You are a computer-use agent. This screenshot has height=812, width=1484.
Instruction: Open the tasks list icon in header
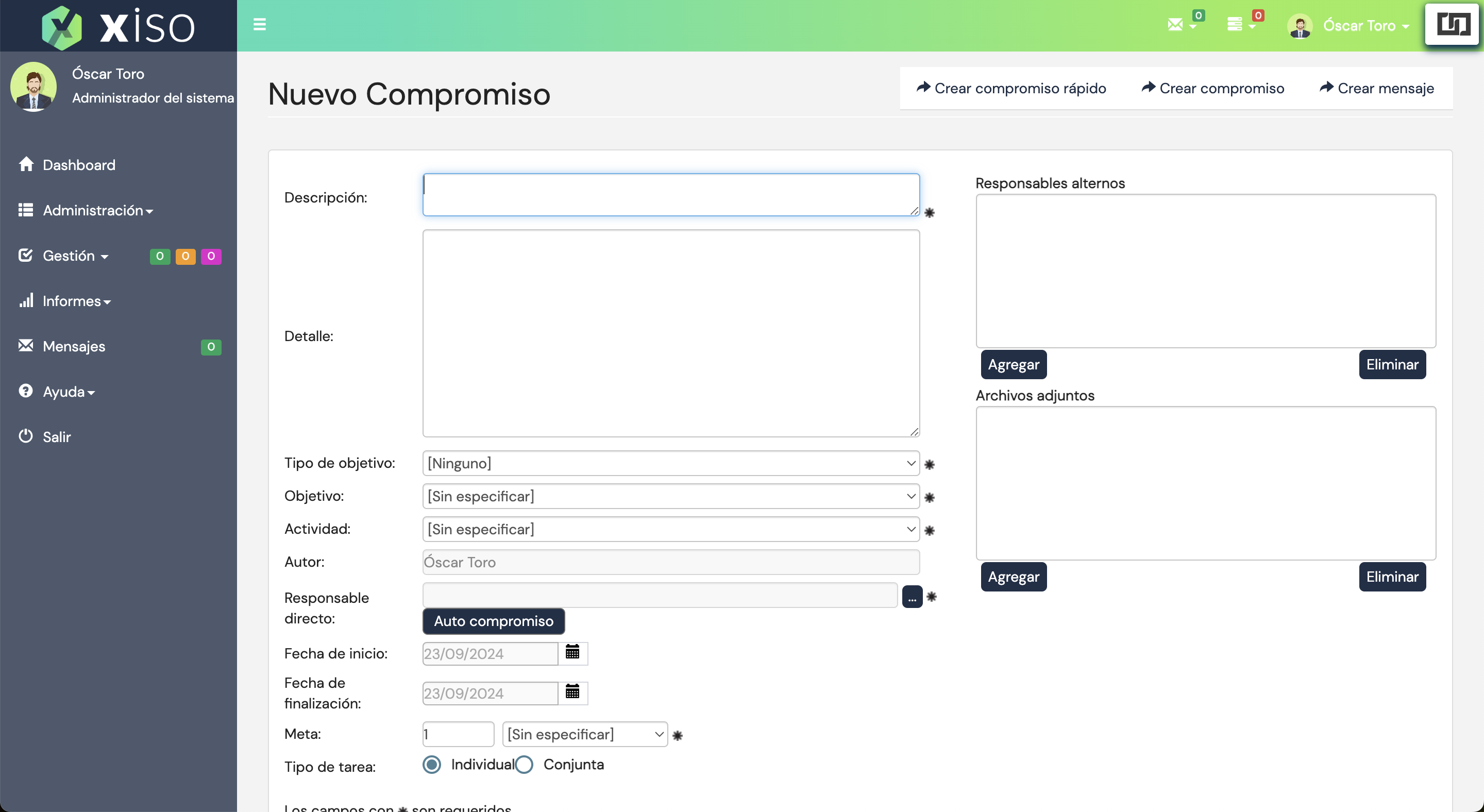pos(1235,24)
